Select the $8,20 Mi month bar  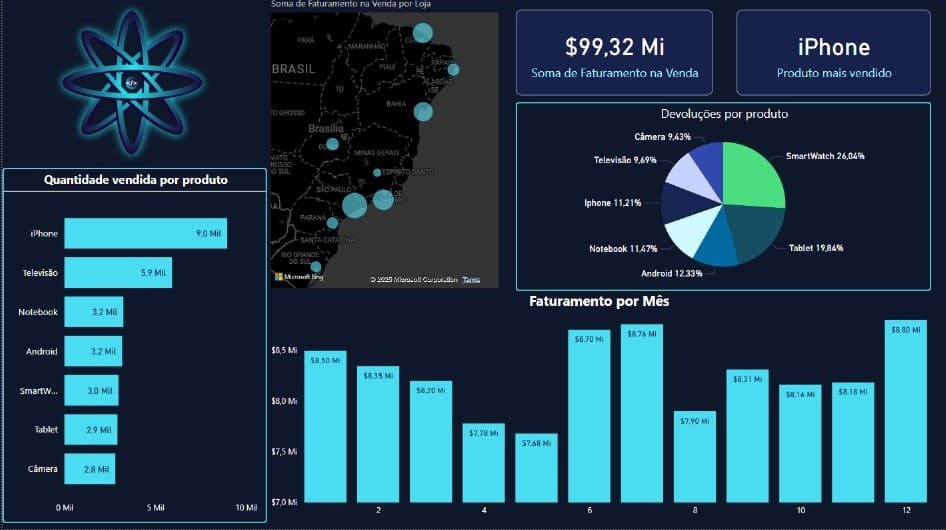tap(431, 441)
